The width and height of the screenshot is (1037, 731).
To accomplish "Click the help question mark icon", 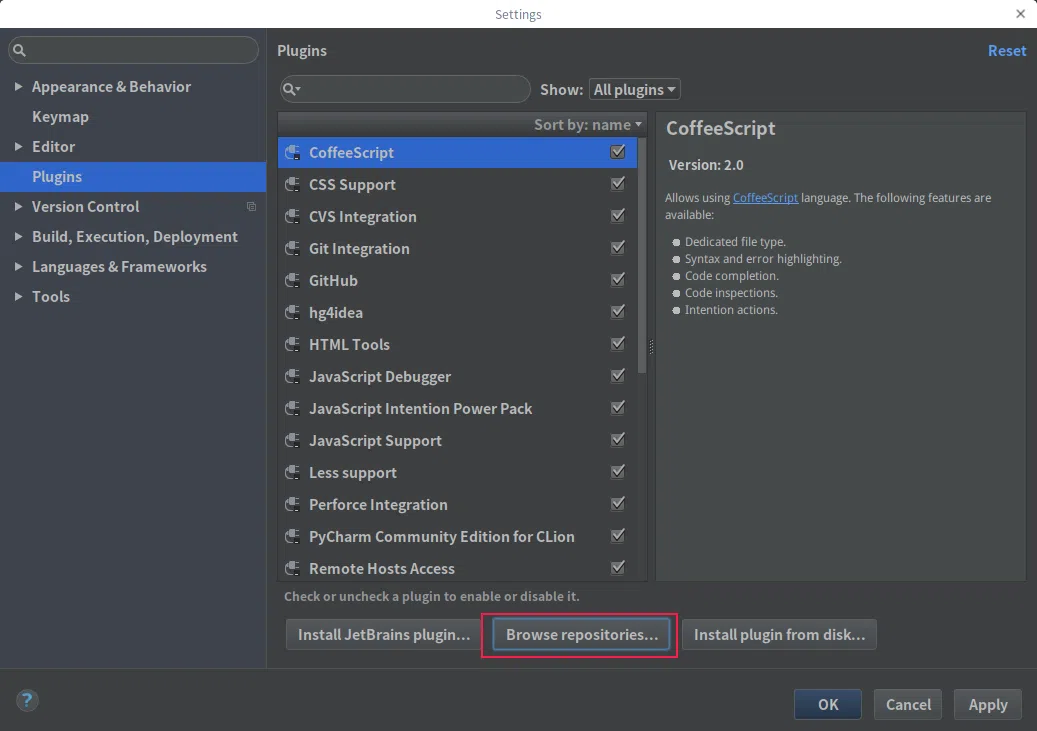I will pyautogui.click(x=27, y=700).
